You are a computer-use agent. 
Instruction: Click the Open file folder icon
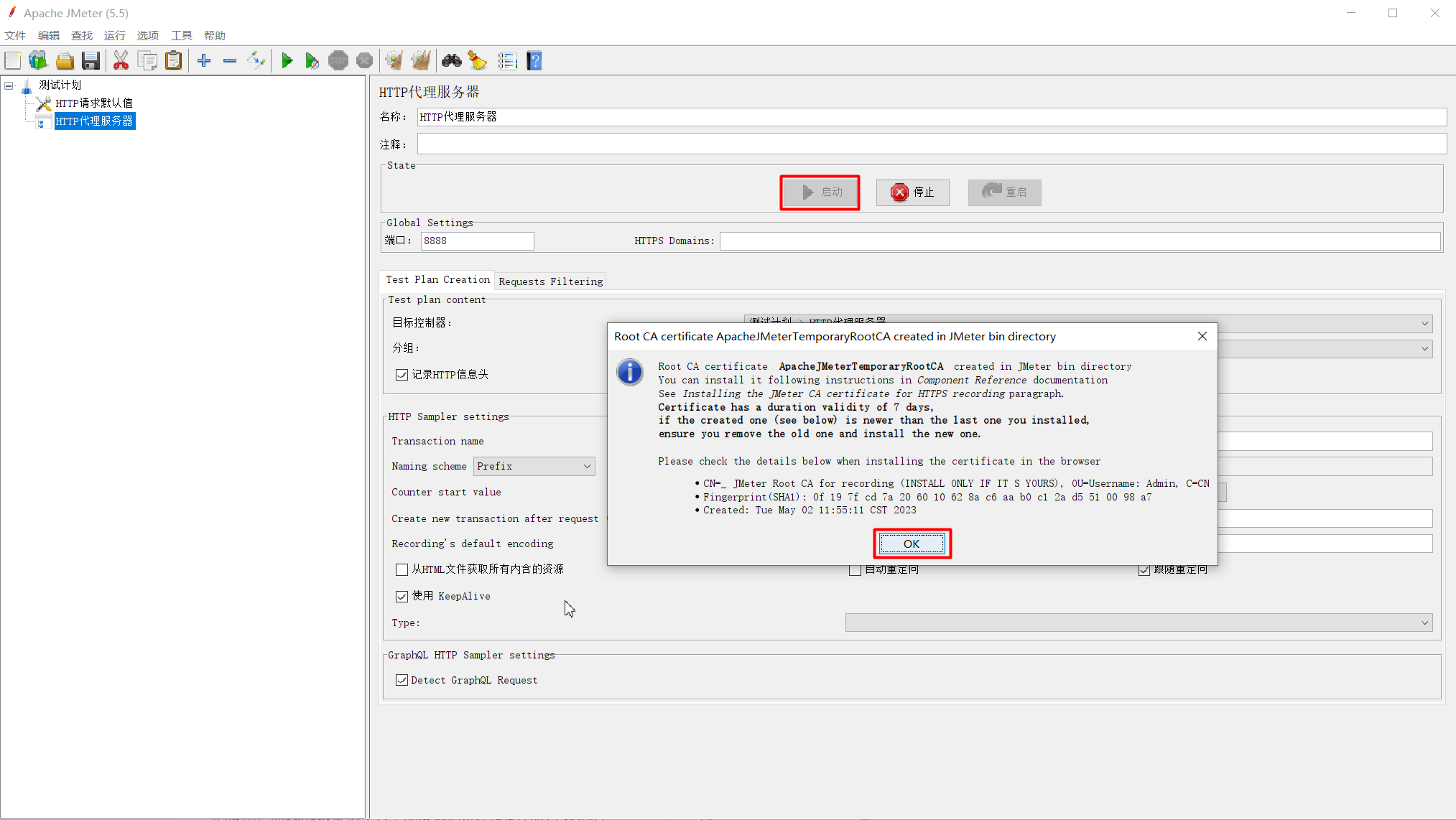point(65,61)
